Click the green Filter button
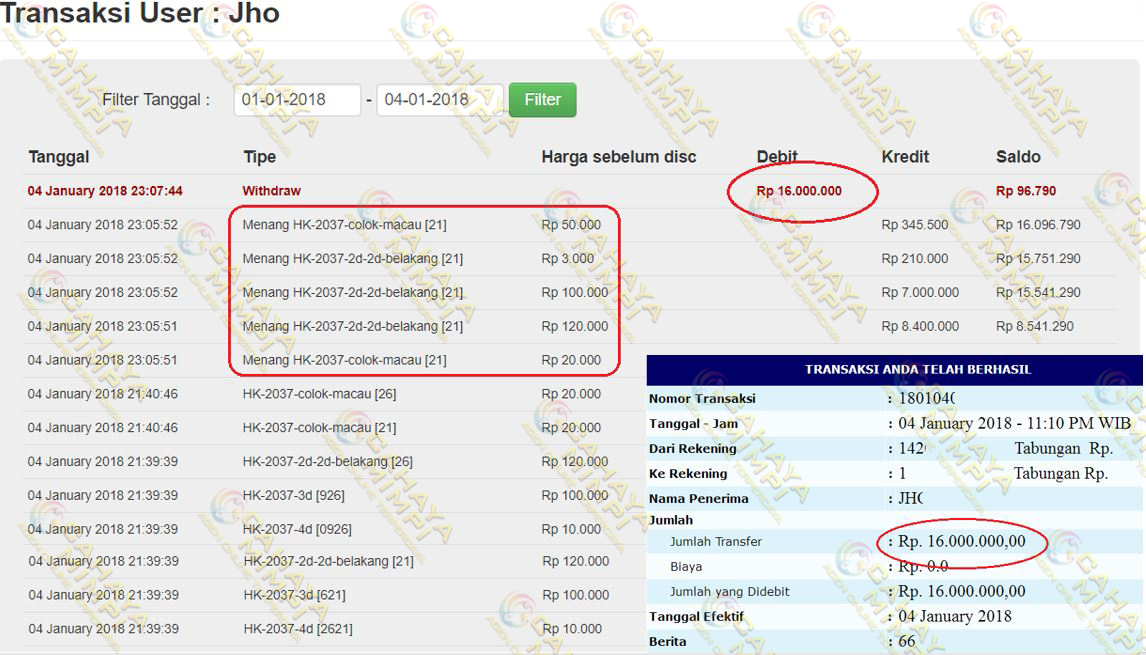1146x655 pixels. pos(542,100)
